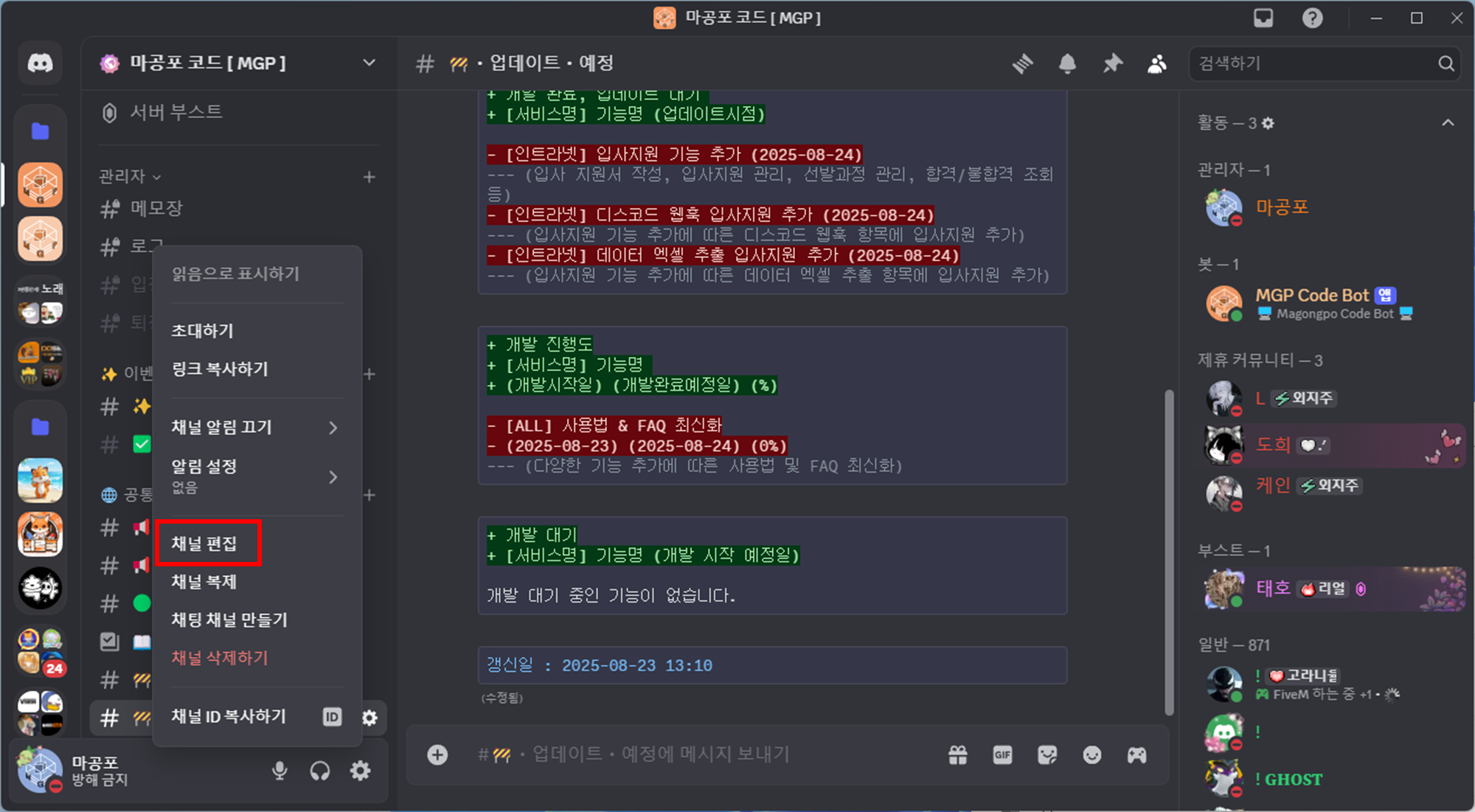Screen dimensions: 1475x812
Task: Collapse the 관리자 category
Action: coord(130,176)
